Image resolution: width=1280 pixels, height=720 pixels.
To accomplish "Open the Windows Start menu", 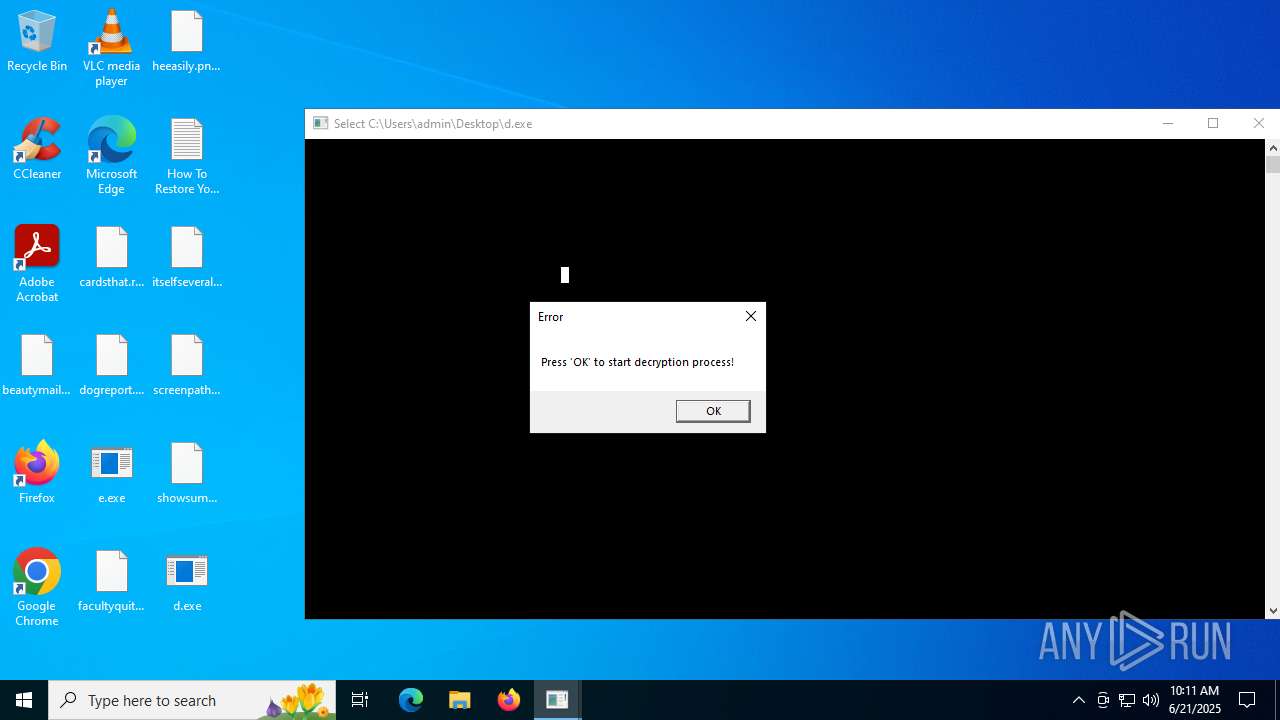I will (x=24, y=700).
